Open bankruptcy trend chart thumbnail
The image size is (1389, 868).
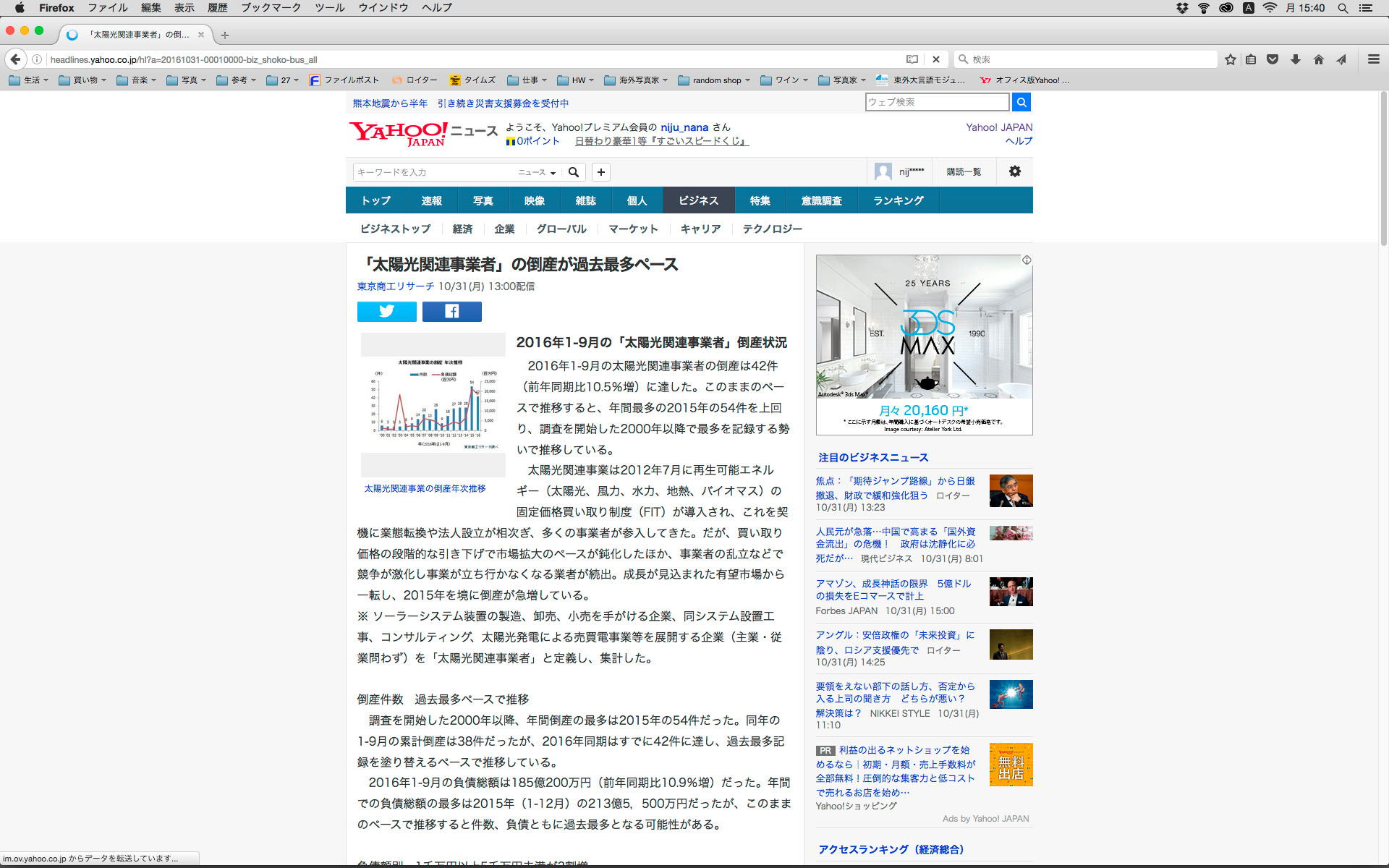pyautogui.click(x=433, y=404)
